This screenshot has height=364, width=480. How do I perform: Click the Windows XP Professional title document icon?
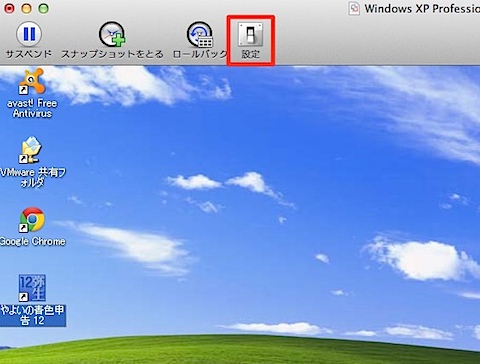[x=354, y=9]
